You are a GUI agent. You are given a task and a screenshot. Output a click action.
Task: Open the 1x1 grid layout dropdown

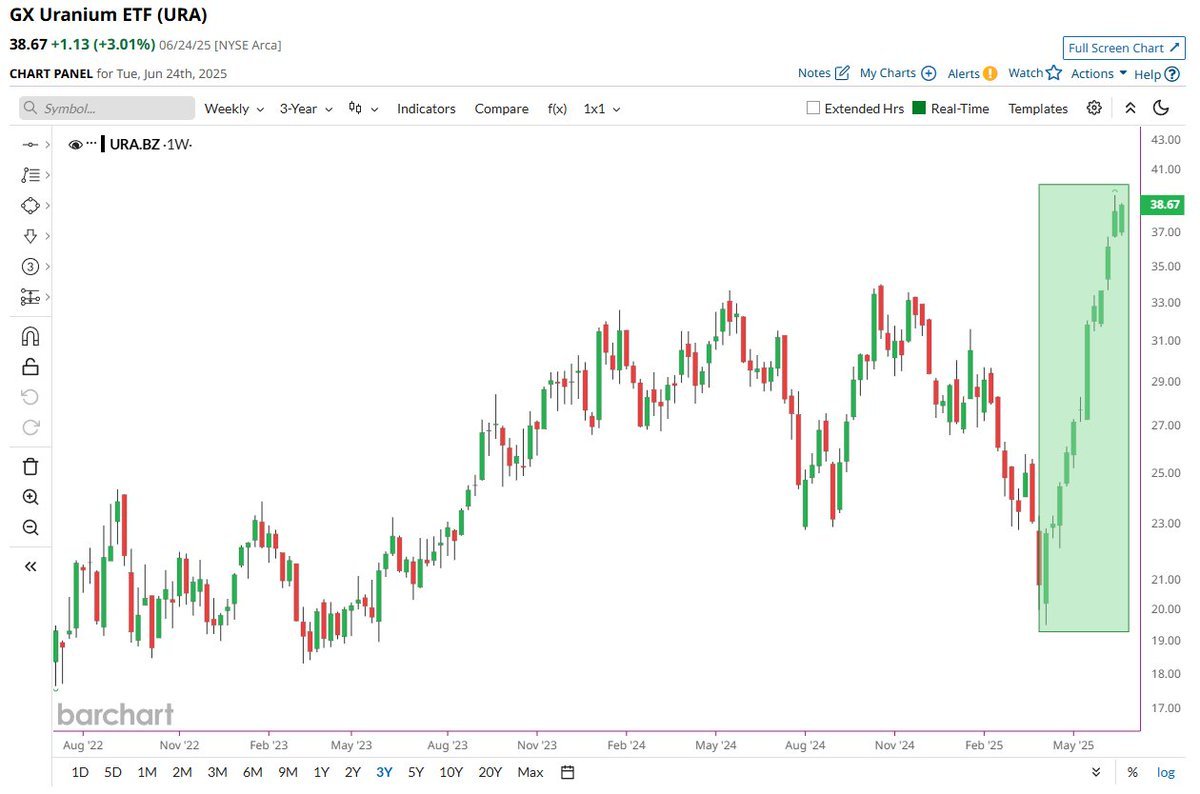tap(602, 108)
